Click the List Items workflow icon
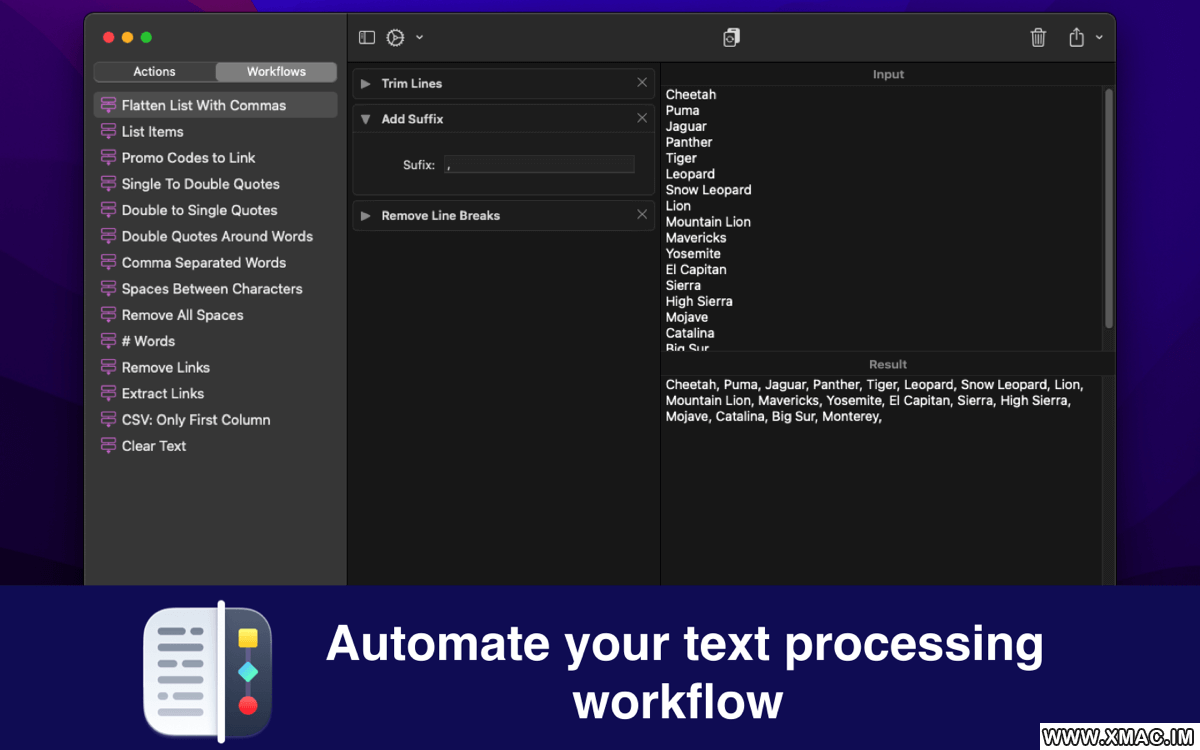Viewport: 1200px width, 750px height. [x=108, y=131]
